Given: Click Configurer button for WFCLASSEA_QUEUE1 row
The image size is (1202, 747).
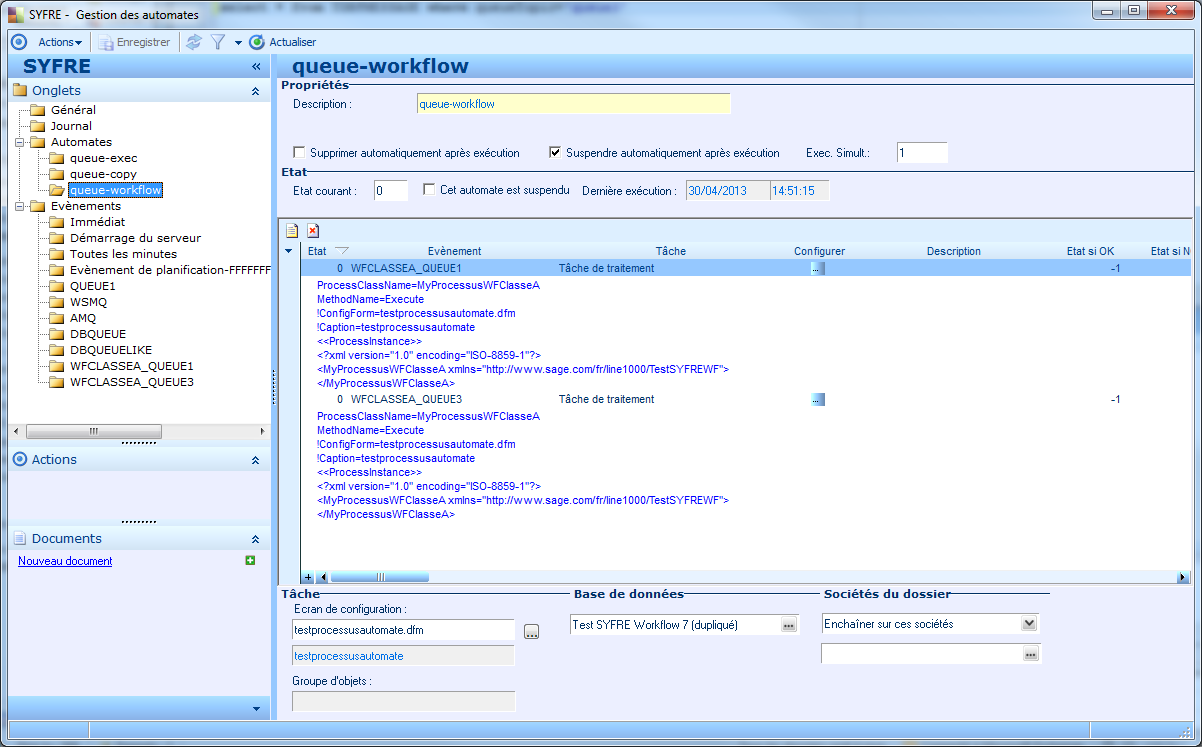Looking at the screenshot, I should (x=818, y=268).
